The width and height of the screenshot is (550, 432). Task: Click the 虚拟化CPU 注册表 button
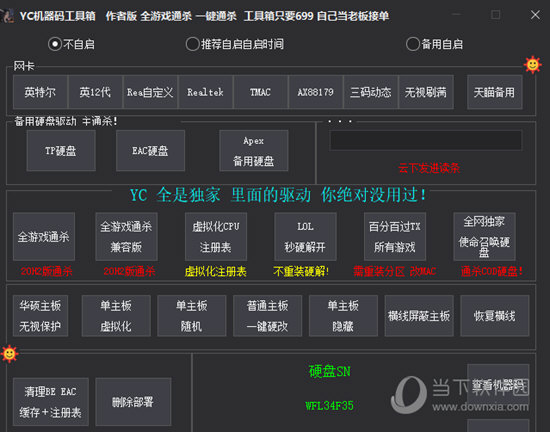point(216,236)
